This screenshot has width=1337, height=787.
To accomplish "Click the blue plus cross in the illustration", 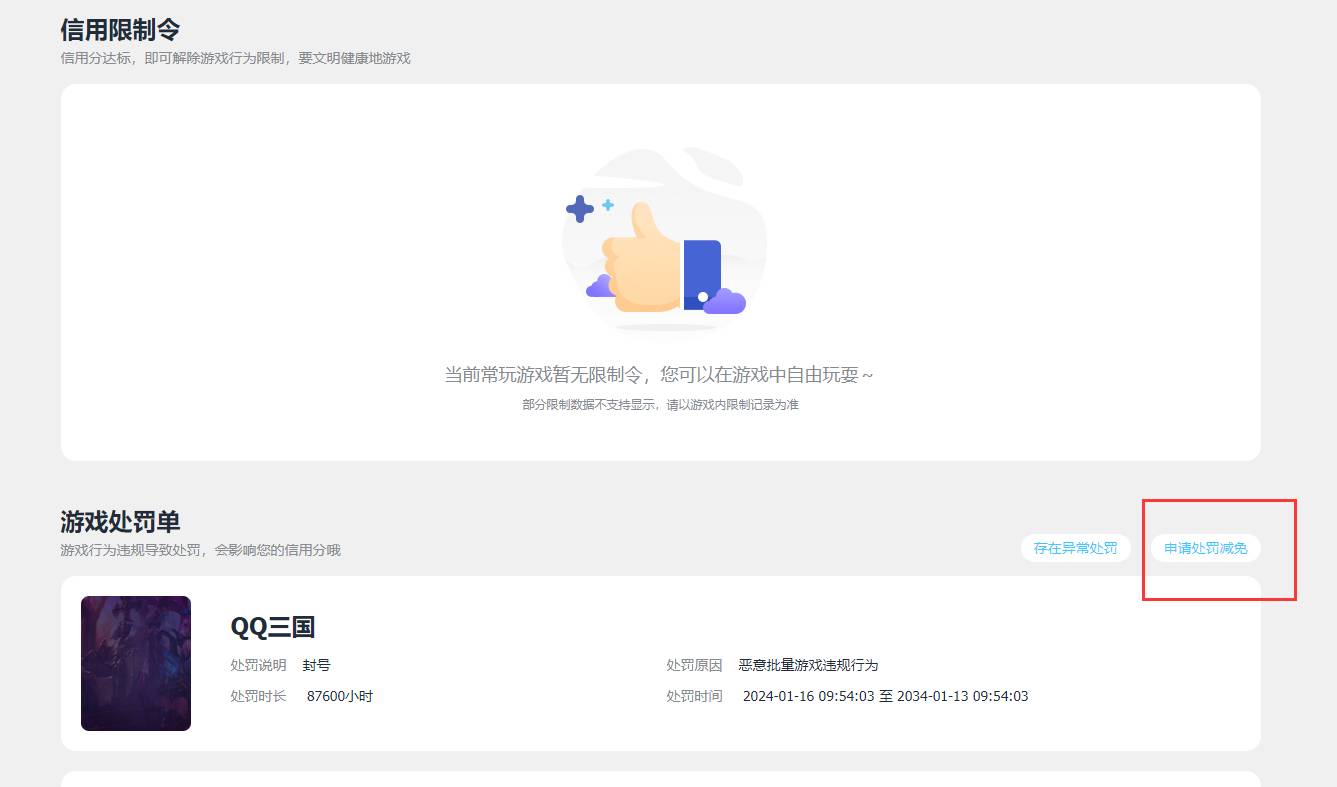I will [x=580, y=209].
